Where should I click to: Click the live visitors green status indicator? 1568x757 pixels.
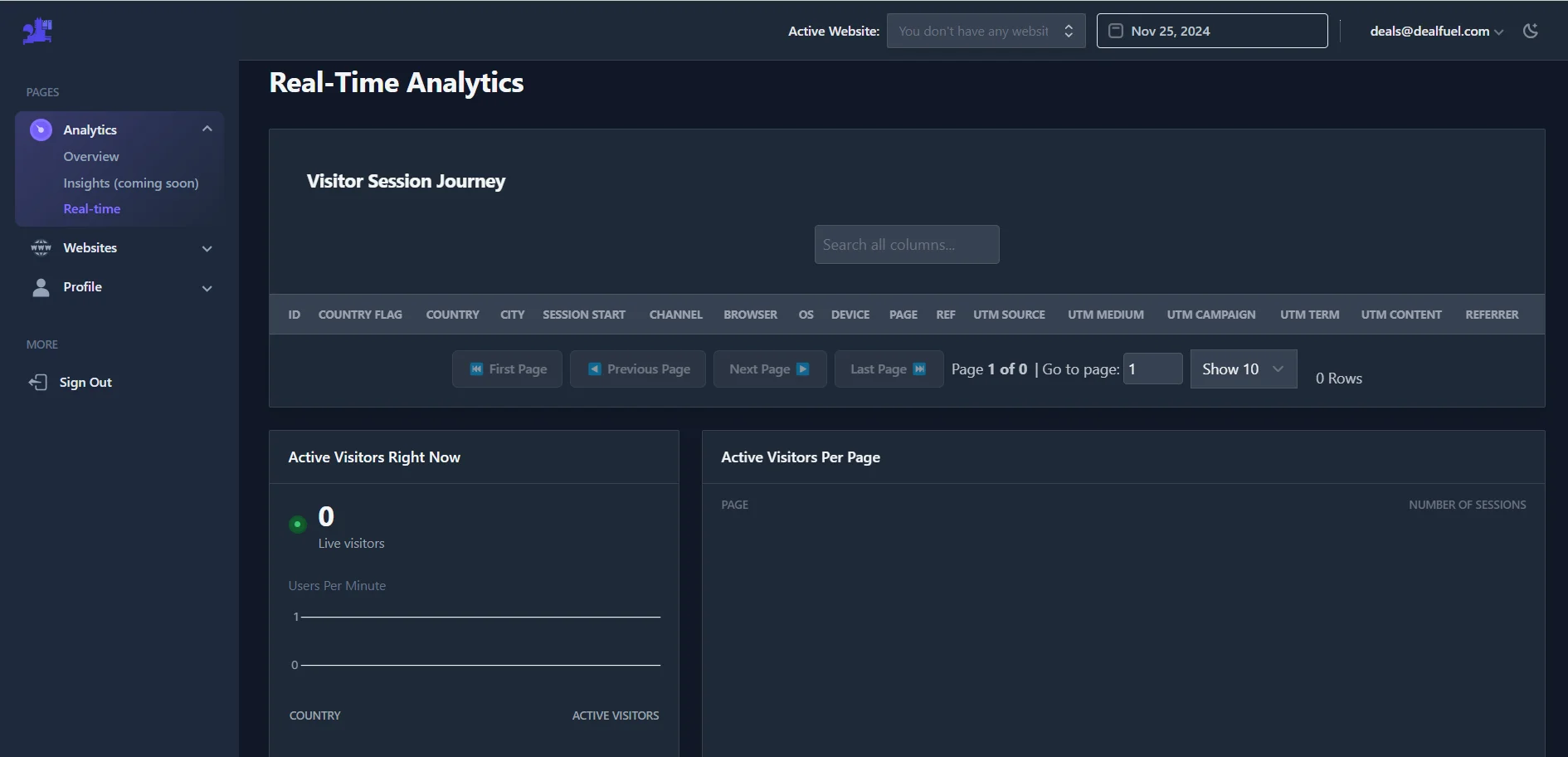297,525
